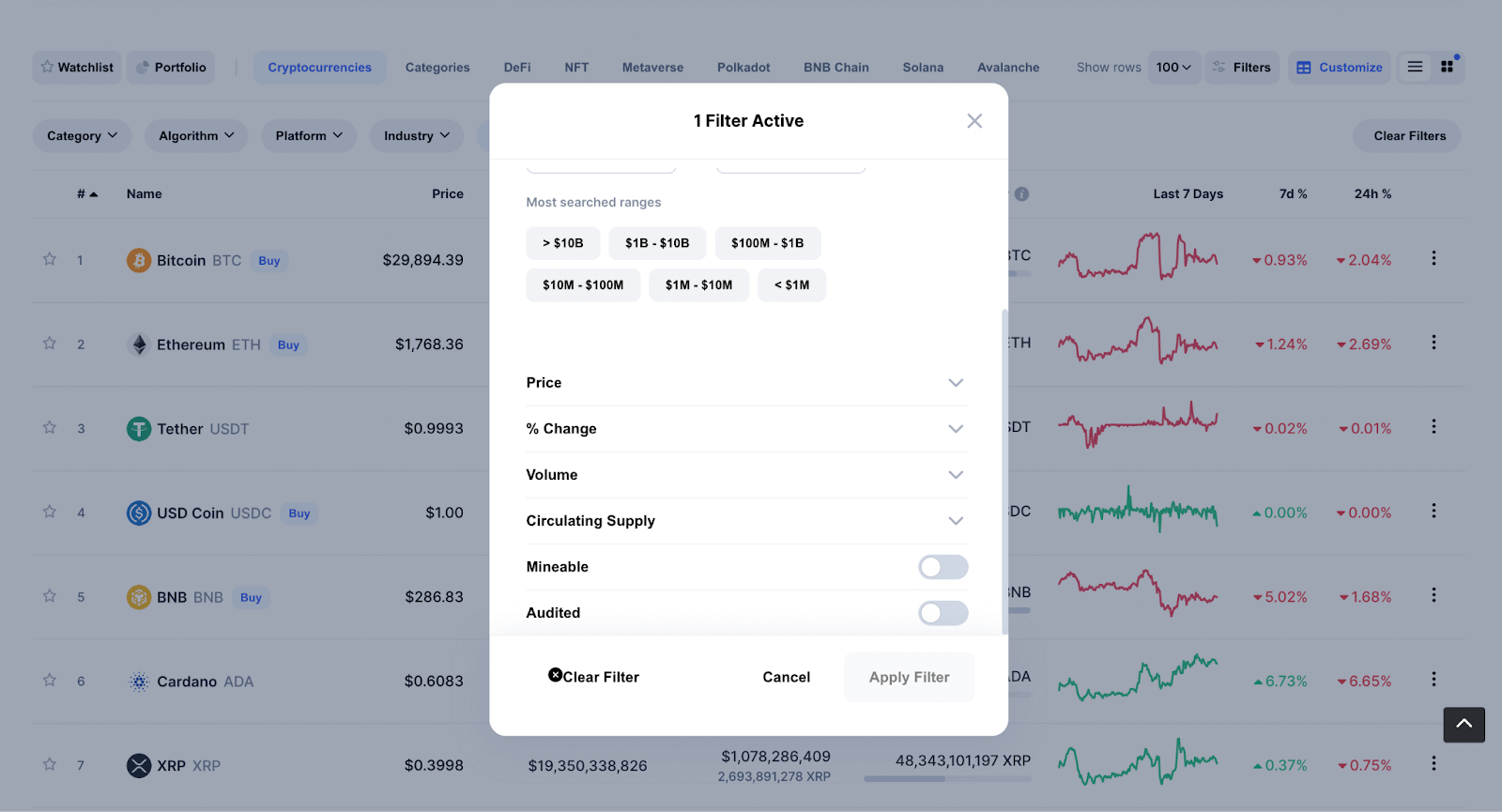Open the Avalanche tab
The image size is (1502, 812).
(x=1008, y=68)
